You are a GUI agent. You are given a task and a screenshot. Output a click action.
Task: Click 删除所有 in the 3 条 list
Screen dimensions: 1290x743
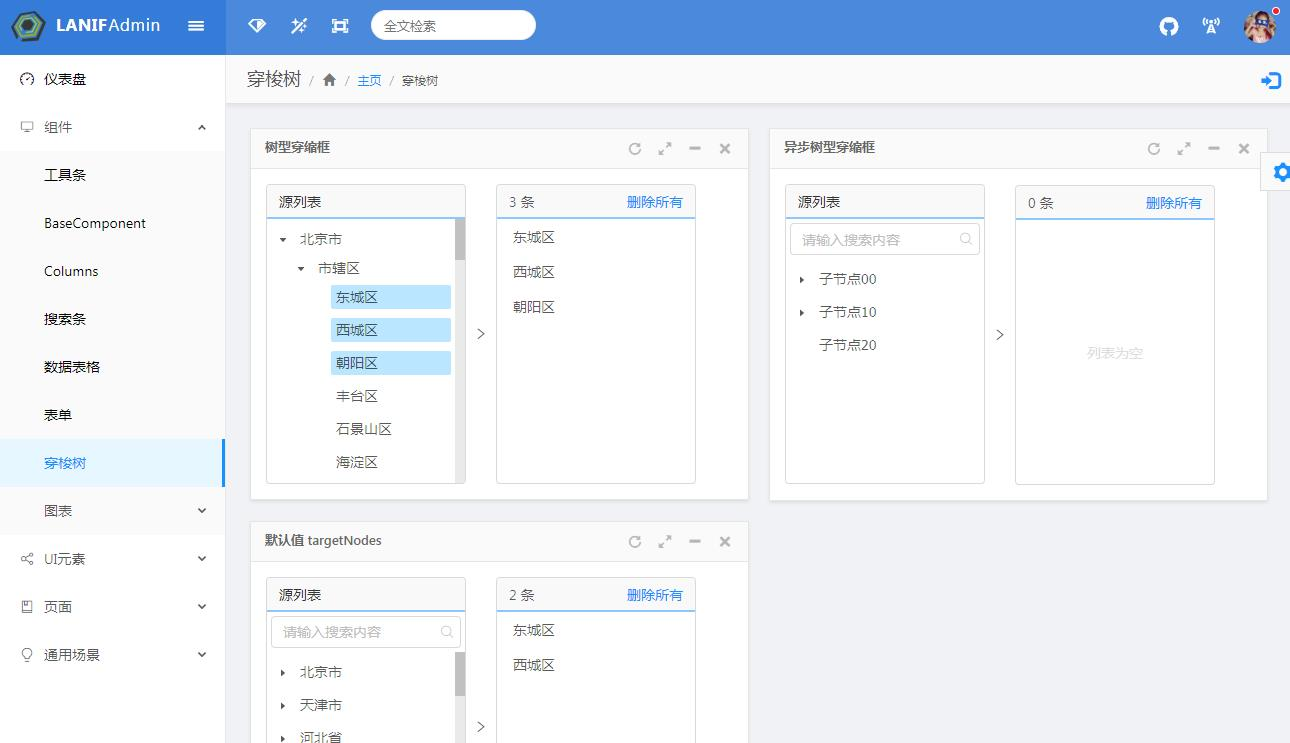655,202
